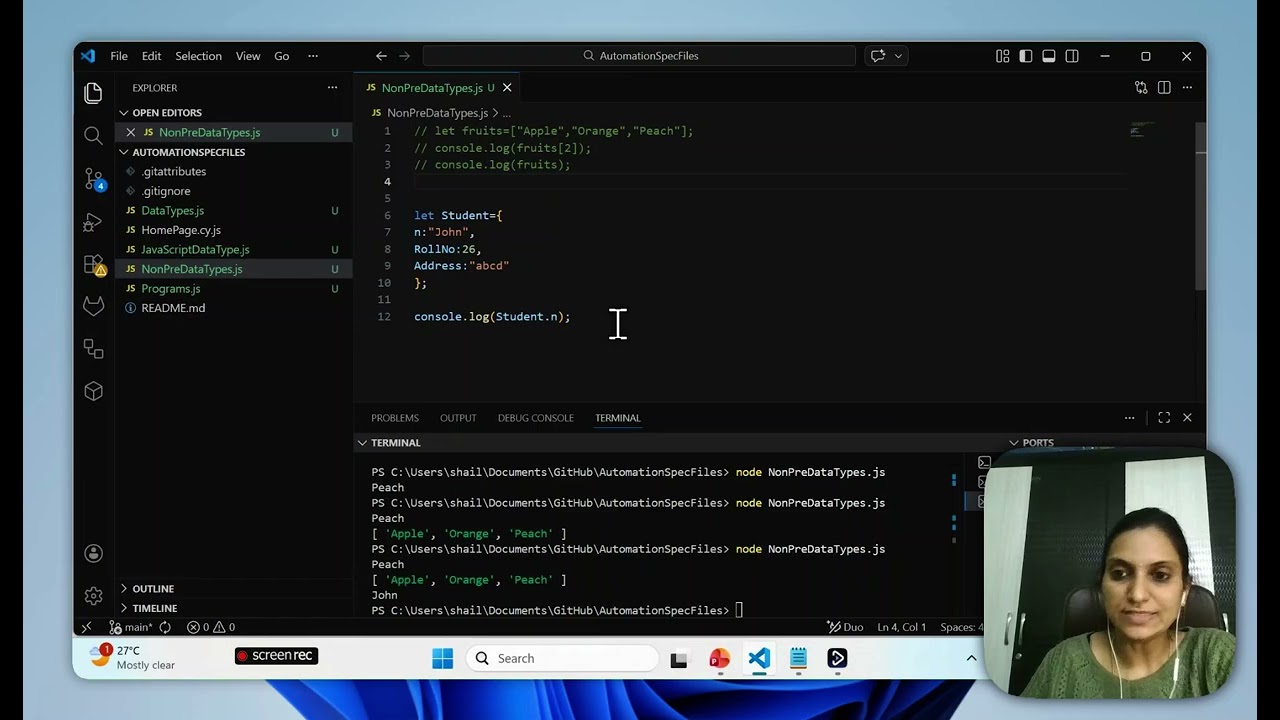Open the chat dropdown arrow in title bar
This screenshot has height=720, width=1280.
[x=898, y=56]
